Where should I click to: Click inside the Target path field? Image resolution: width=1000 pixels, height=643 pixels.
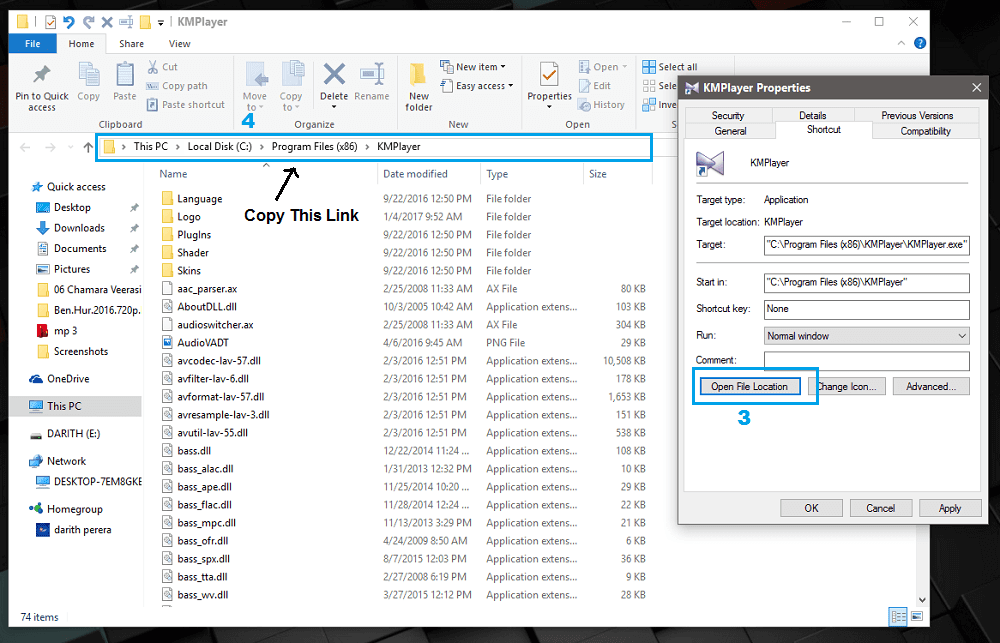click(x=867, y=244)
